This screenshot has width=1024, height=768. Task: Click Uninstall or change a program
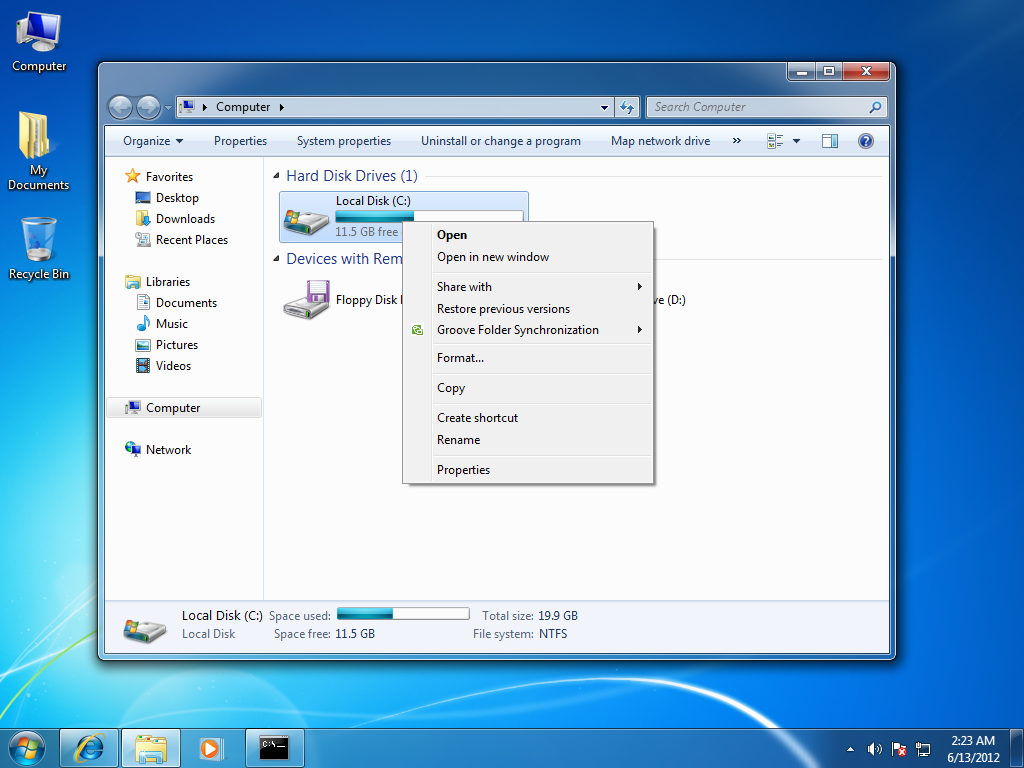[x=500, y=140]
